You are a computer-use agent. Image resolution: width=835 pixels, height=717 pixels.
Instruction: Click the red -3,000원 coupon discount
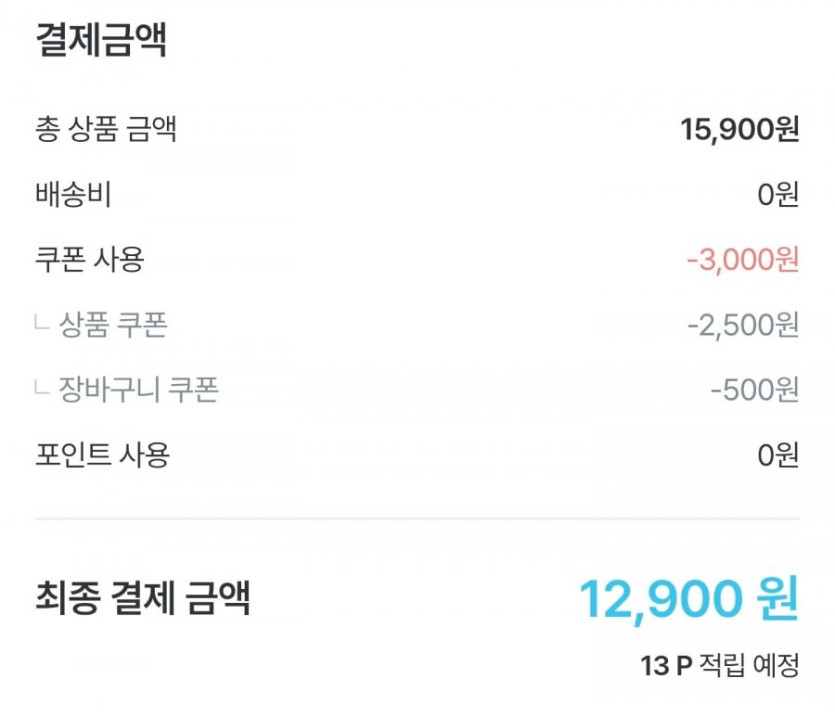coord(742,259)
